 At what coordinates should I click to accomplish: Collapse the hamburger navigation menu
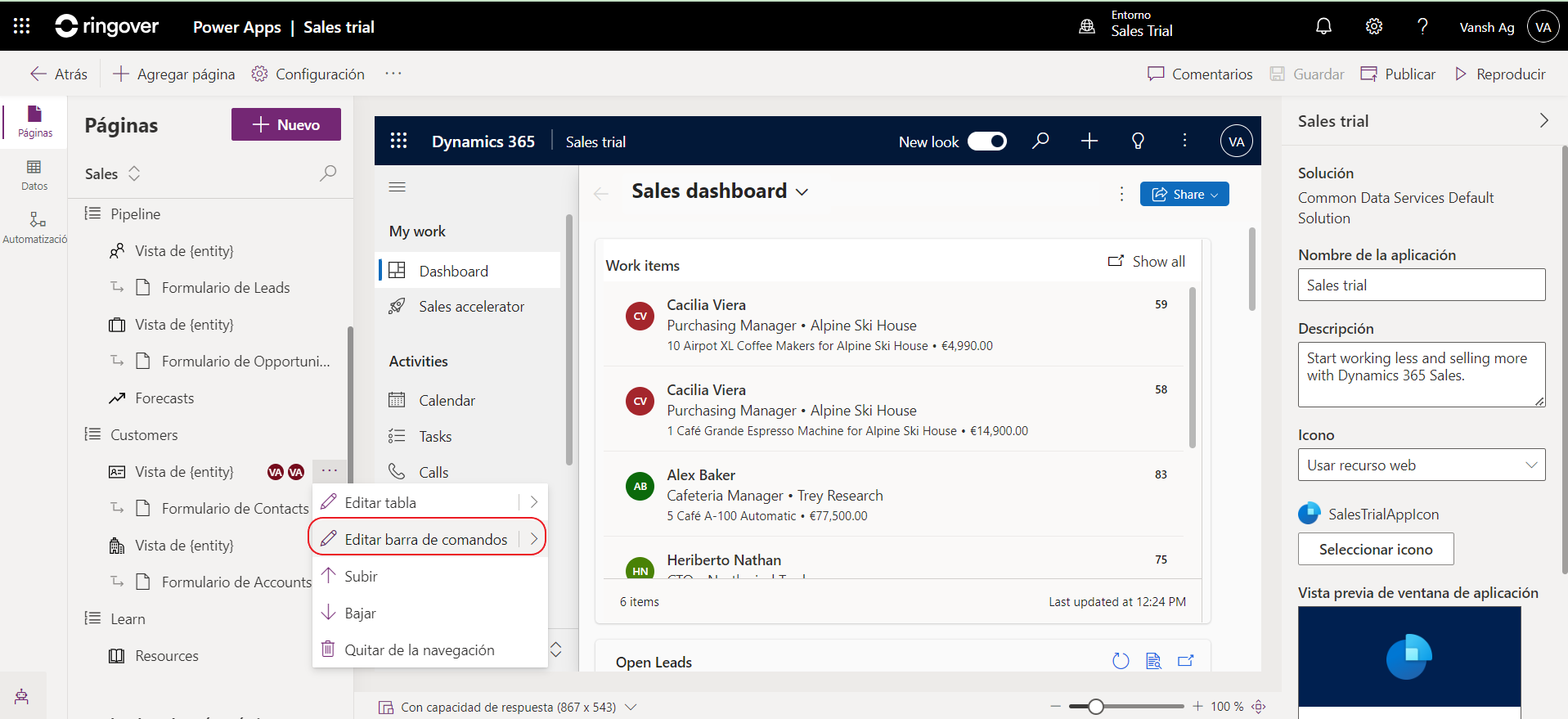(398, 187)
